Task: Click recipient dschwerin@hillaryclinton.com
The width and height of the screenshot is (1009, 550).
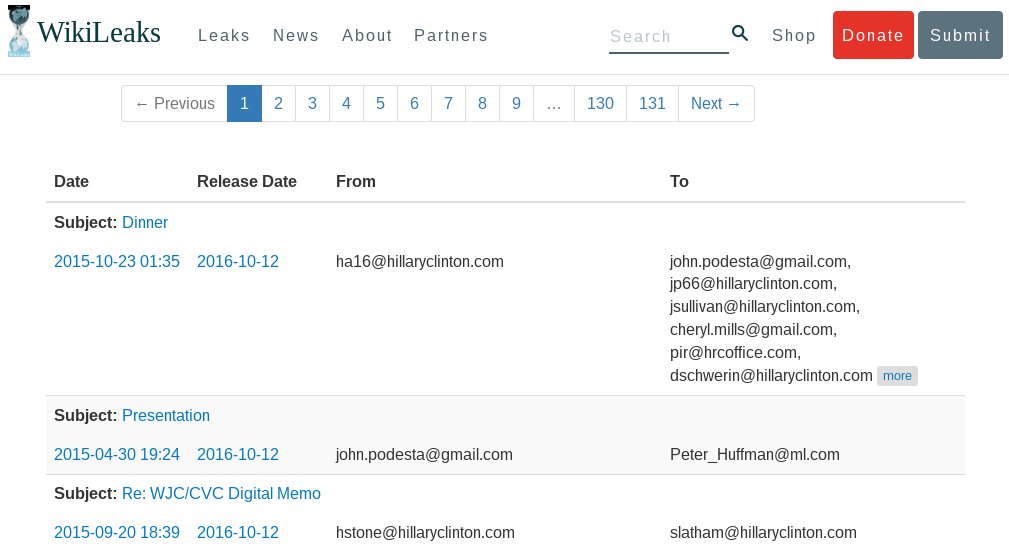Action: click(x=771, y=376)
